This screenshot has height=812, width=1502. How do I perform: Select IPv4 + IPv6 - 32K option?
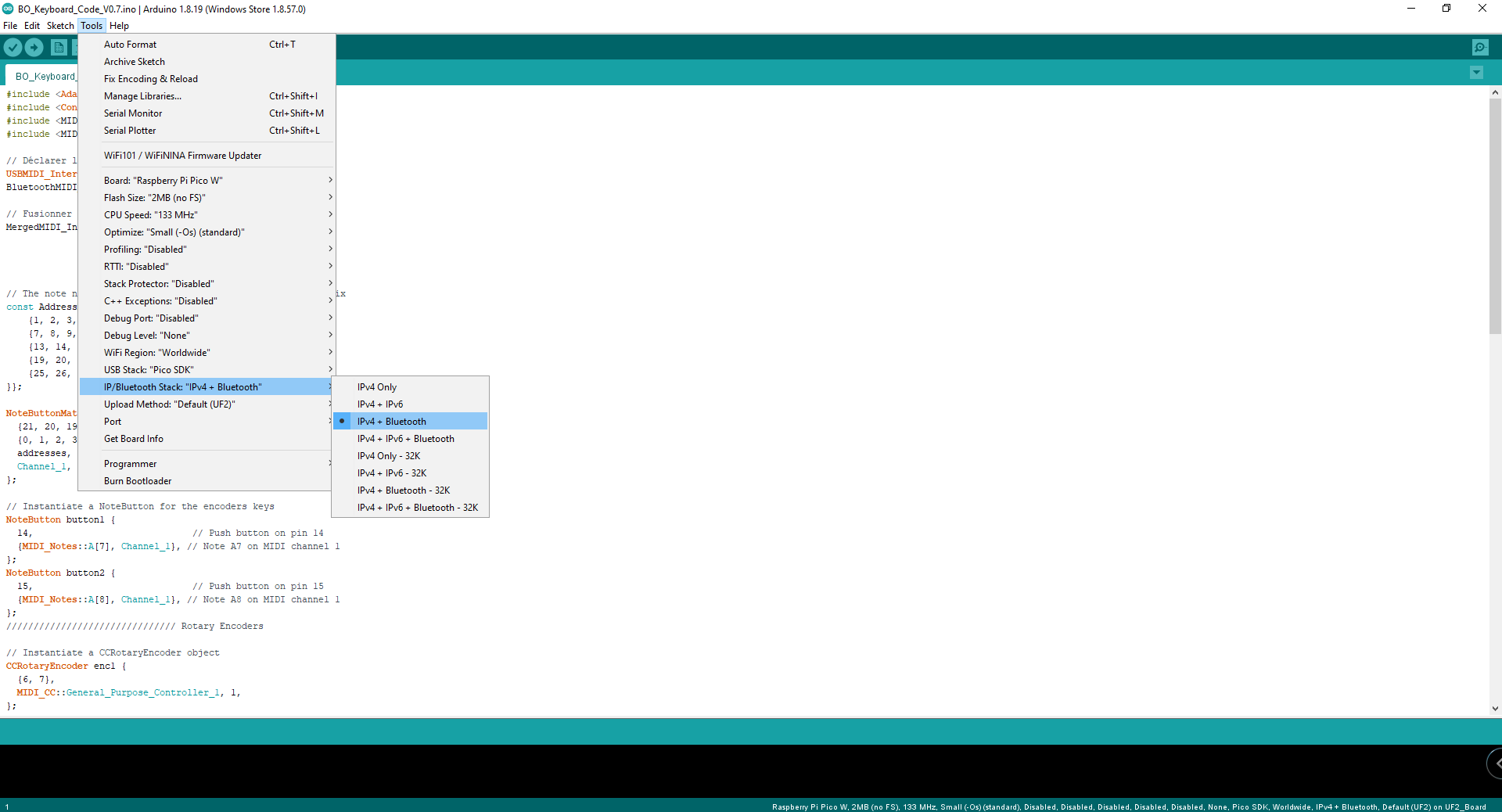coord(411,473)
